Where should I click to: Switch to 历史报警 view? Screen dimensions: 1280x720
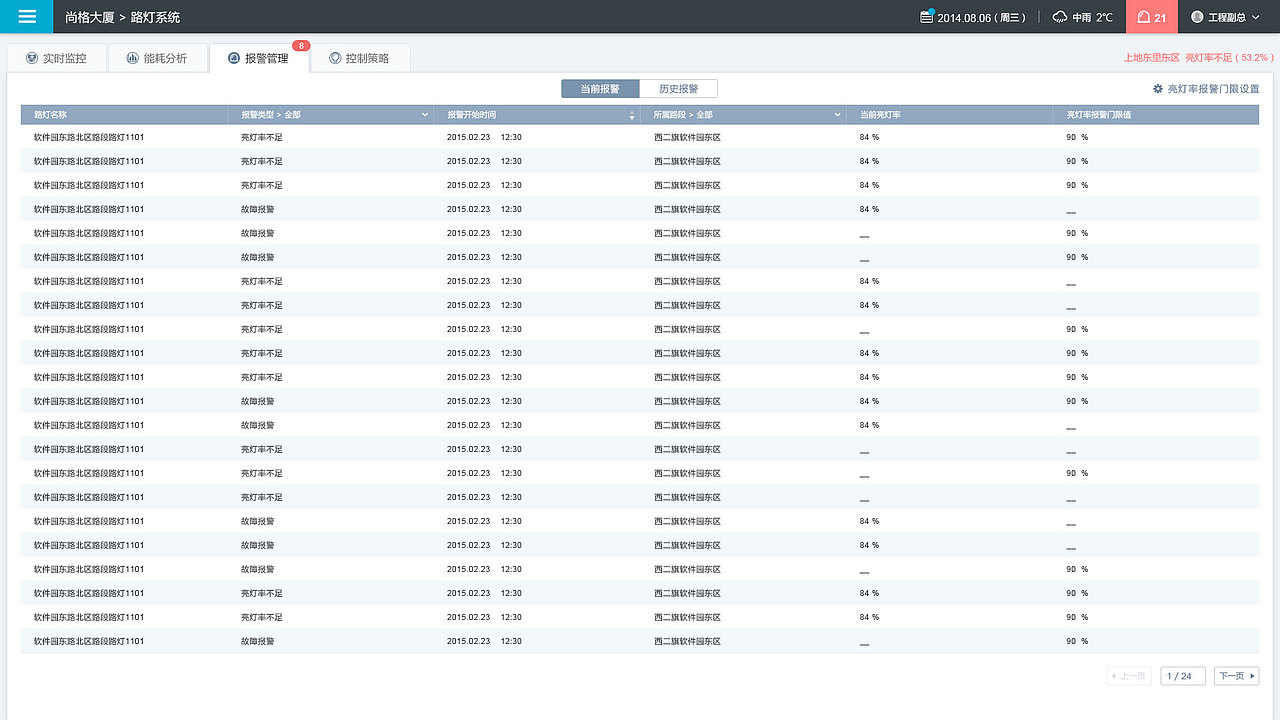click(679, 89)
